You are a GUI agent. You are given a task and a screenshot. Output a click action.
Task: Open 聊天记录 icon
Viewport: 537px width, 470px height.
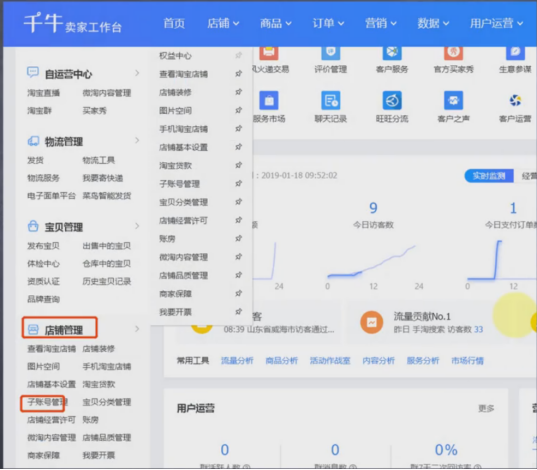click(330, 100)
